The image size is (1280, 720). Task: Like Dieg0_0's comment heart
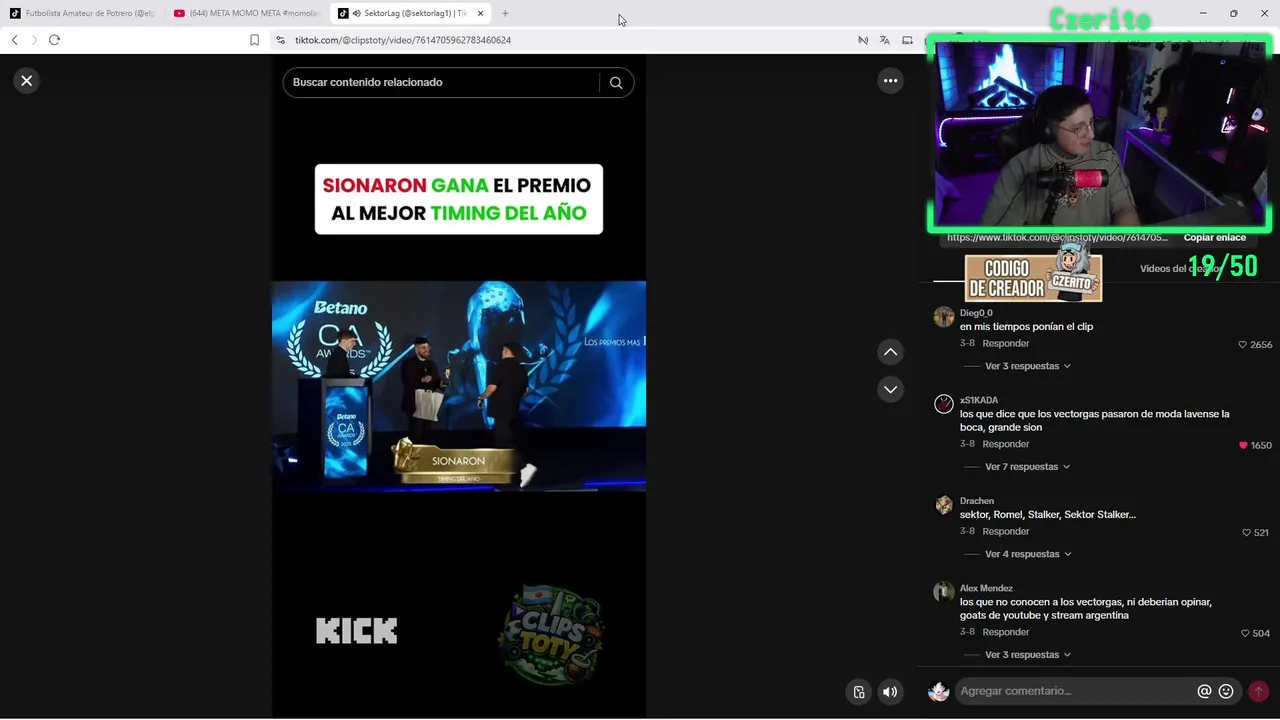(1243, 344)
